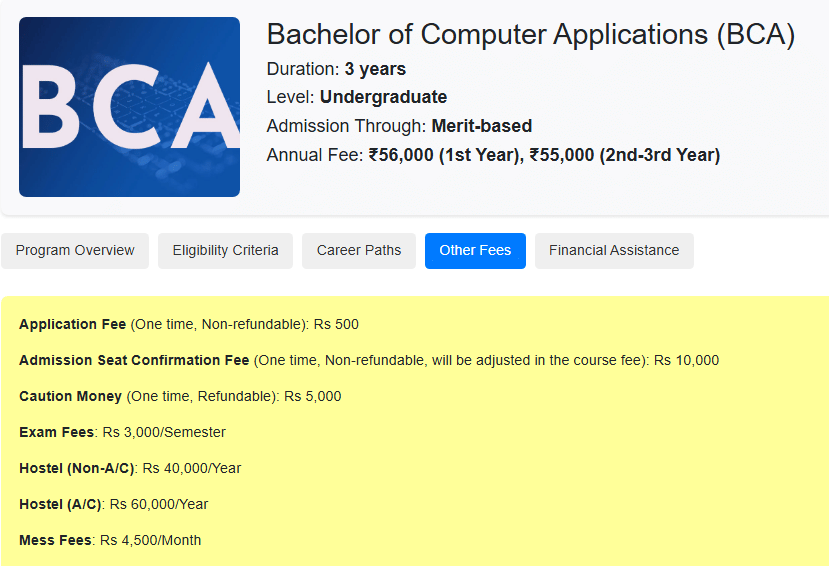Click the 'Admission Seat Confirmation Fee' label

click(x=134, y=360)
